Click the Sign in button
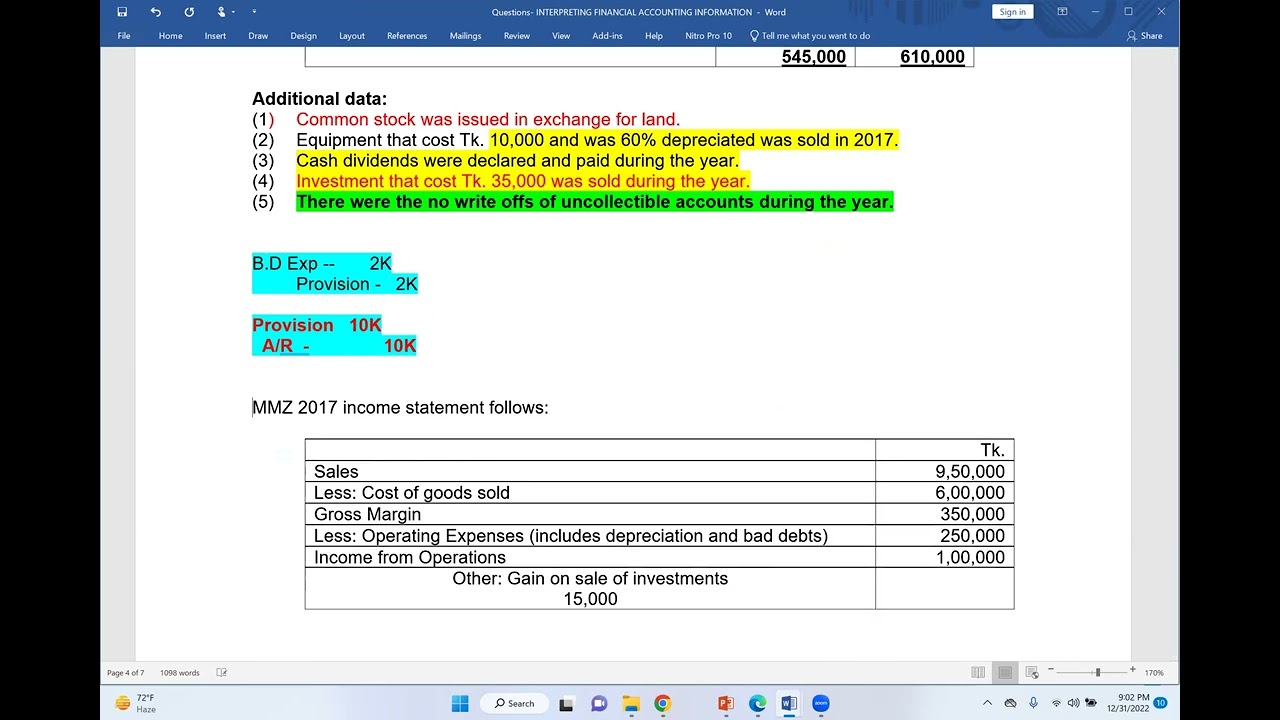The width and height of the screenshot is (1280, 720). coord(1012,12)
